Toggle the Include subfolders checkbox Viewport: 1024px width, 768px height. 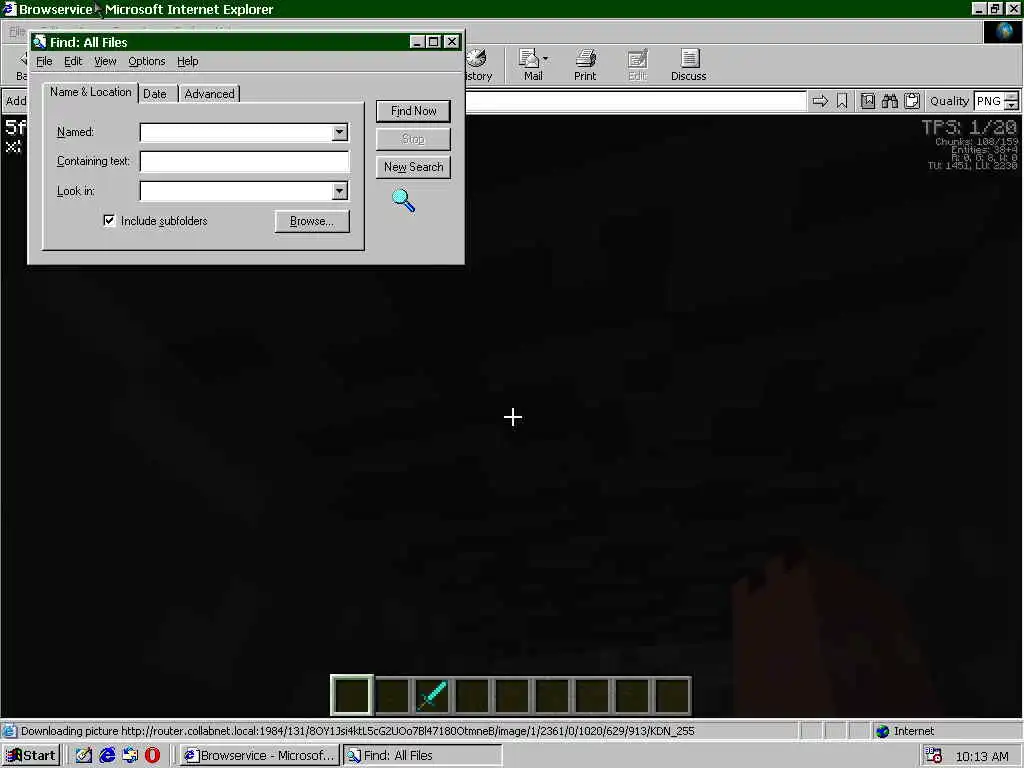coord(109,221)
